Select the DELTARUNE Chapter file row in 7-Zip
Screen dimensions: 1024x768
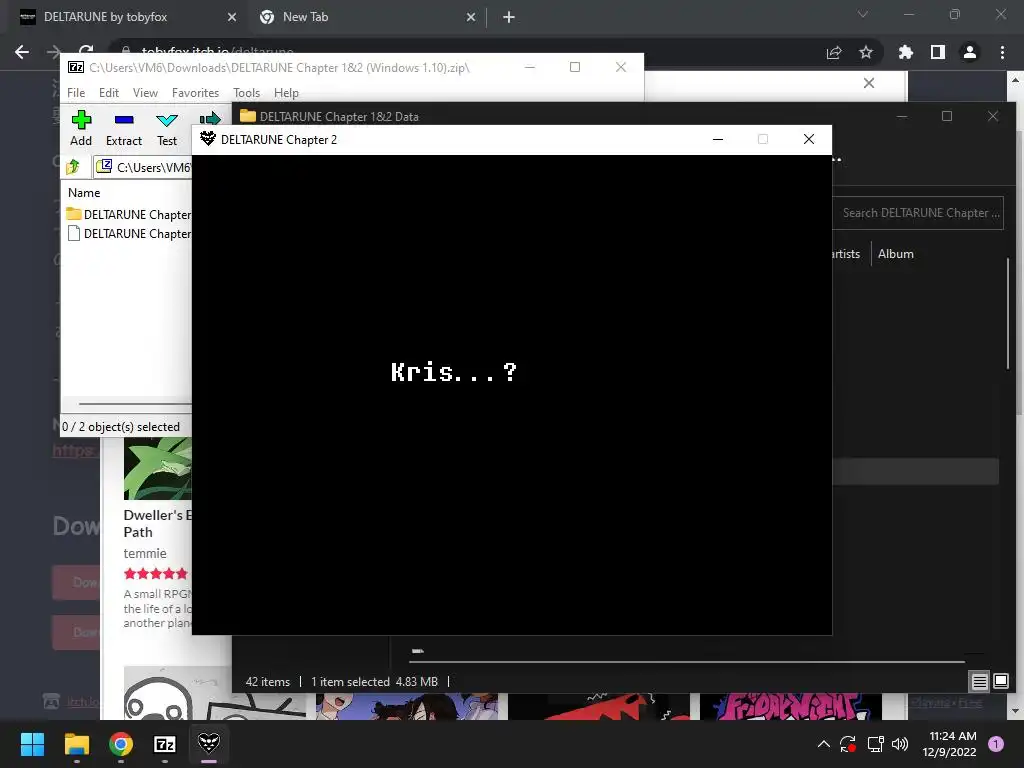click(x=129, y=233)
